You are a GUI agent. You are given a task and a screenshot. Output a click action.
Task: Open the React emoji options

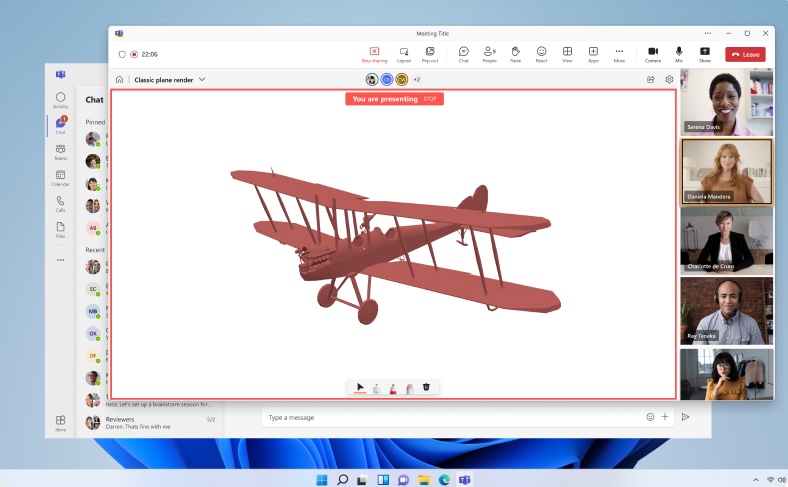[x=541, y=54]
